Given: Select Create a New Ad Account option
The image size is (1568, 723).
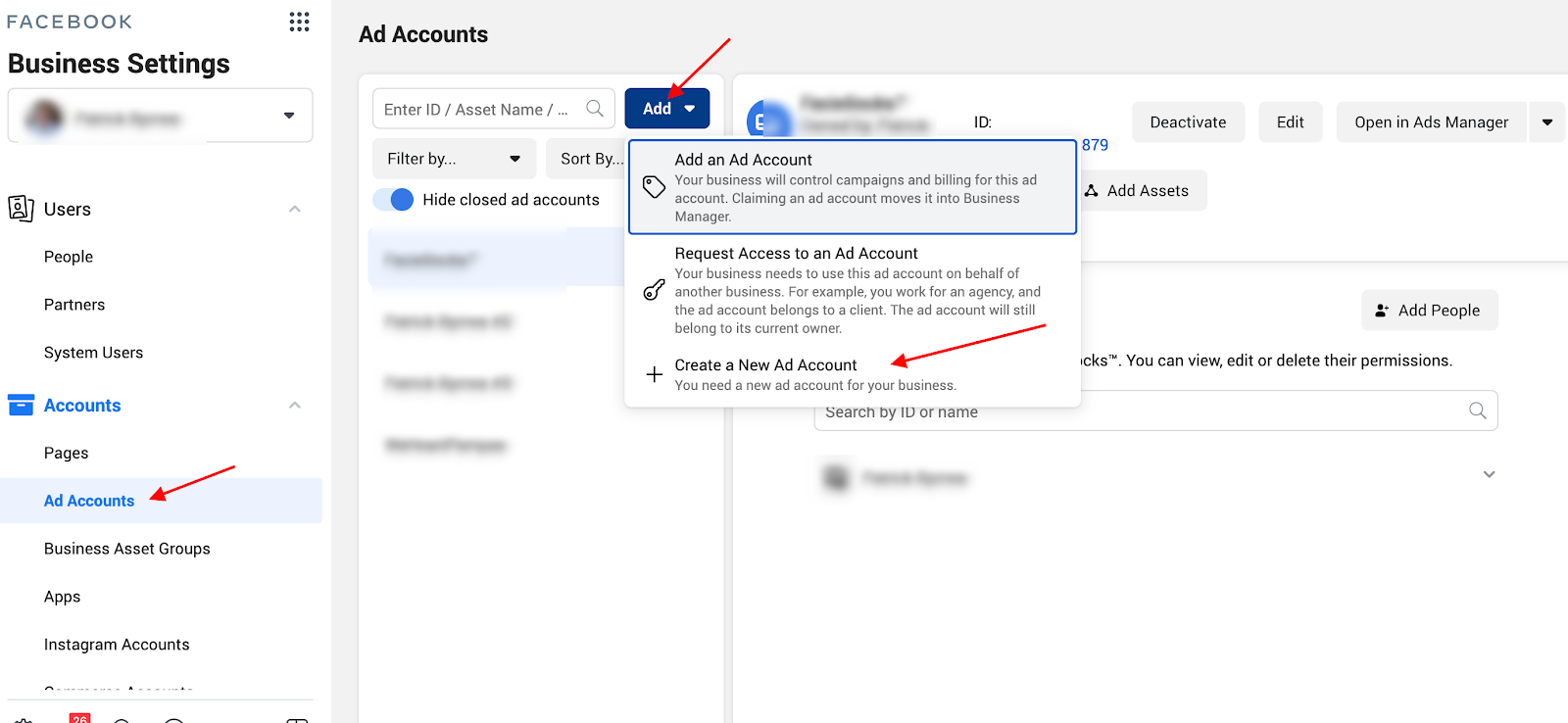Looking at the screenshot, I should (x=765, y=365).
